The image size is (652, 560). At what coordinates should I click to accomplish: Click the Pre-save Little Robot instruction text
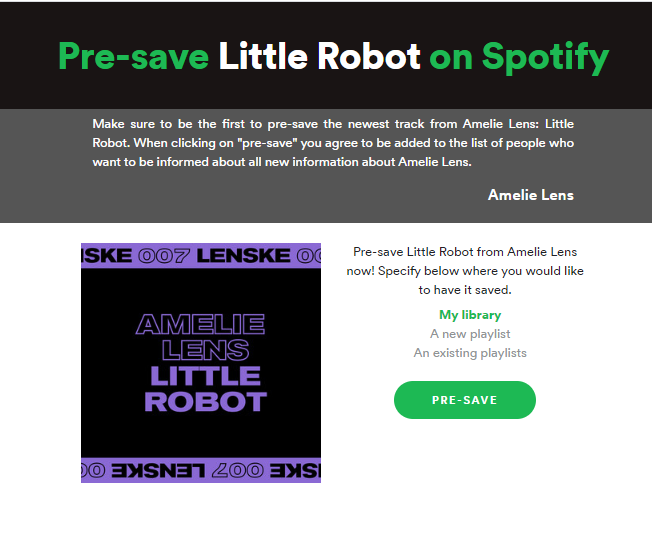coord(465,252)
